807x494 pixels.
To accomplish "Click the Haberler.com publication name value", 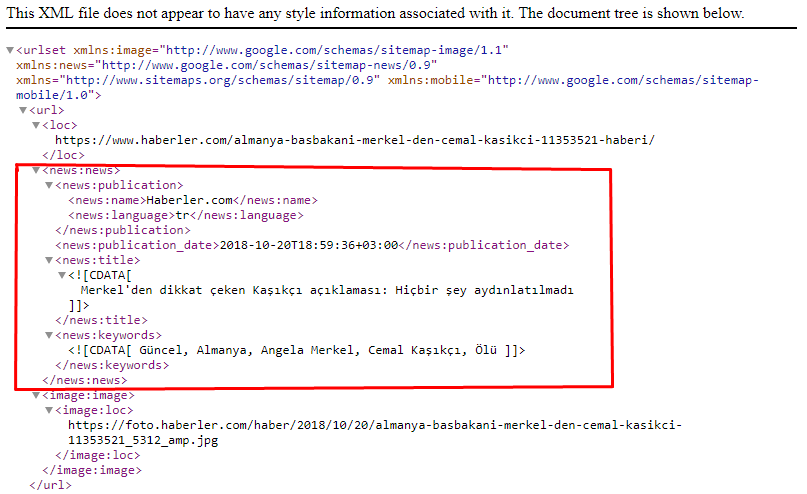I will click(189, 200).
